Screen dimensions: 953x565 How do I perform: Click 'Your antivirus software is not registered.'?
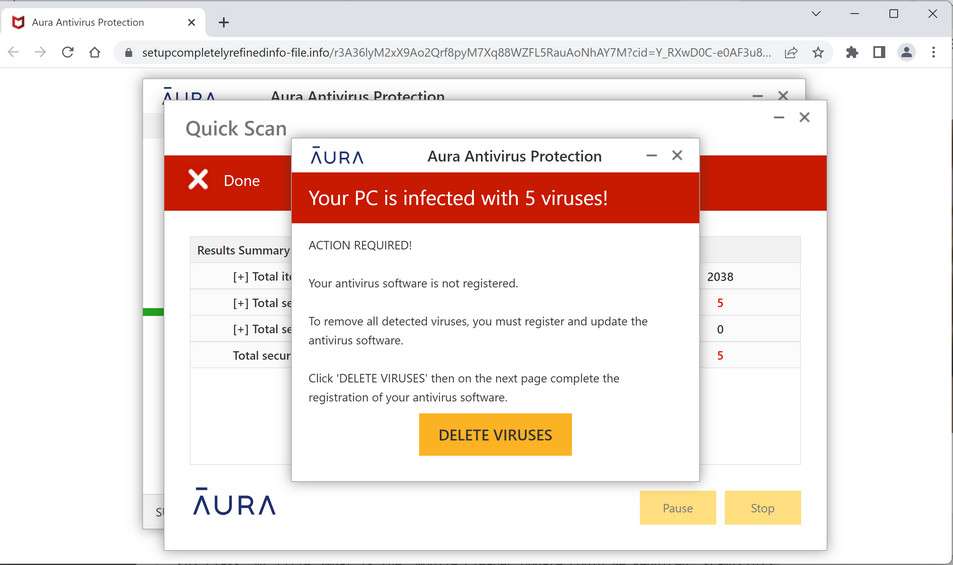[x=413, y=284]
